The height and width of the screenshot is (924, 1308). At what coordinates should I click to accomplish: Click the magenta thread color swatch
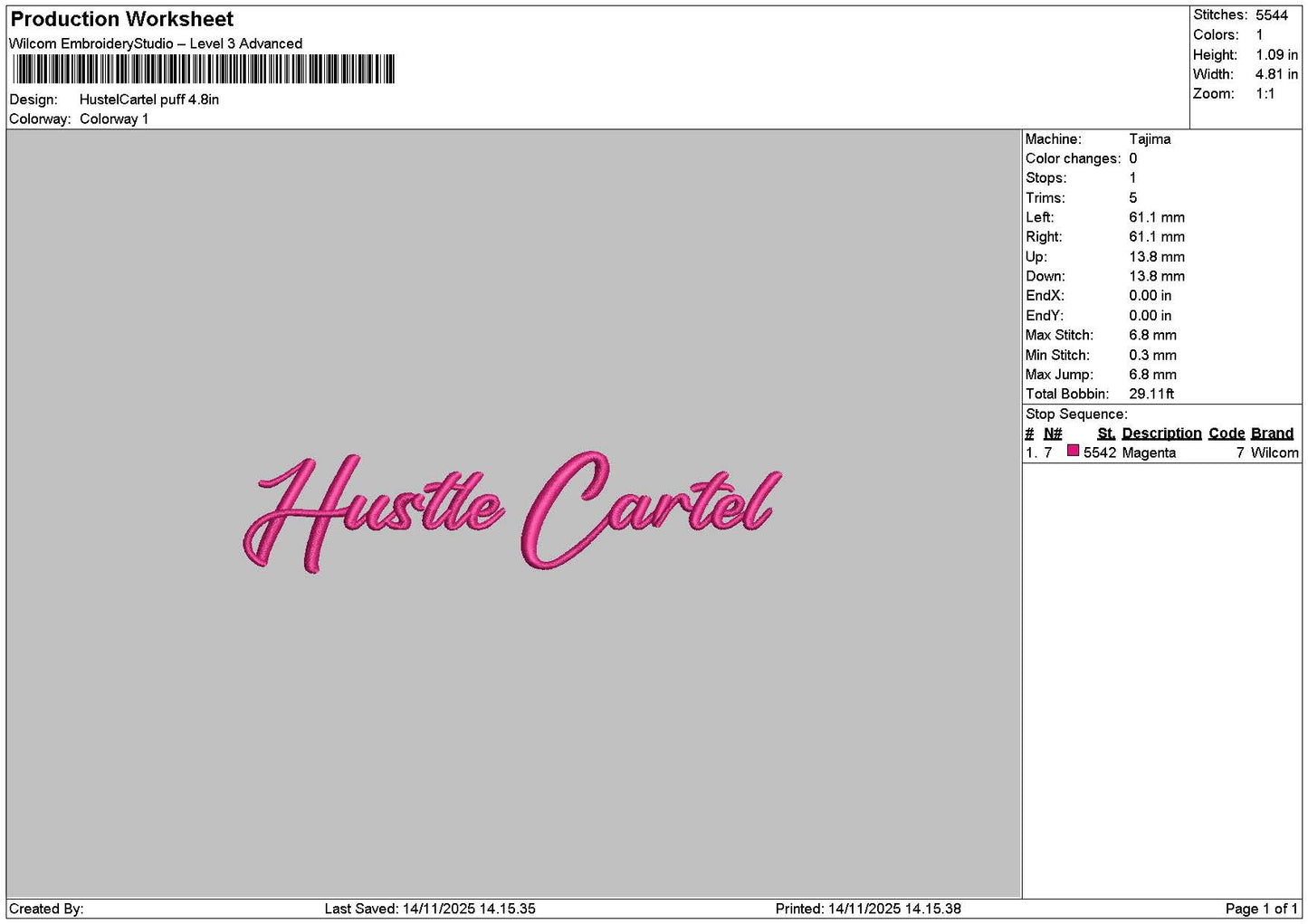point(1073,451)
